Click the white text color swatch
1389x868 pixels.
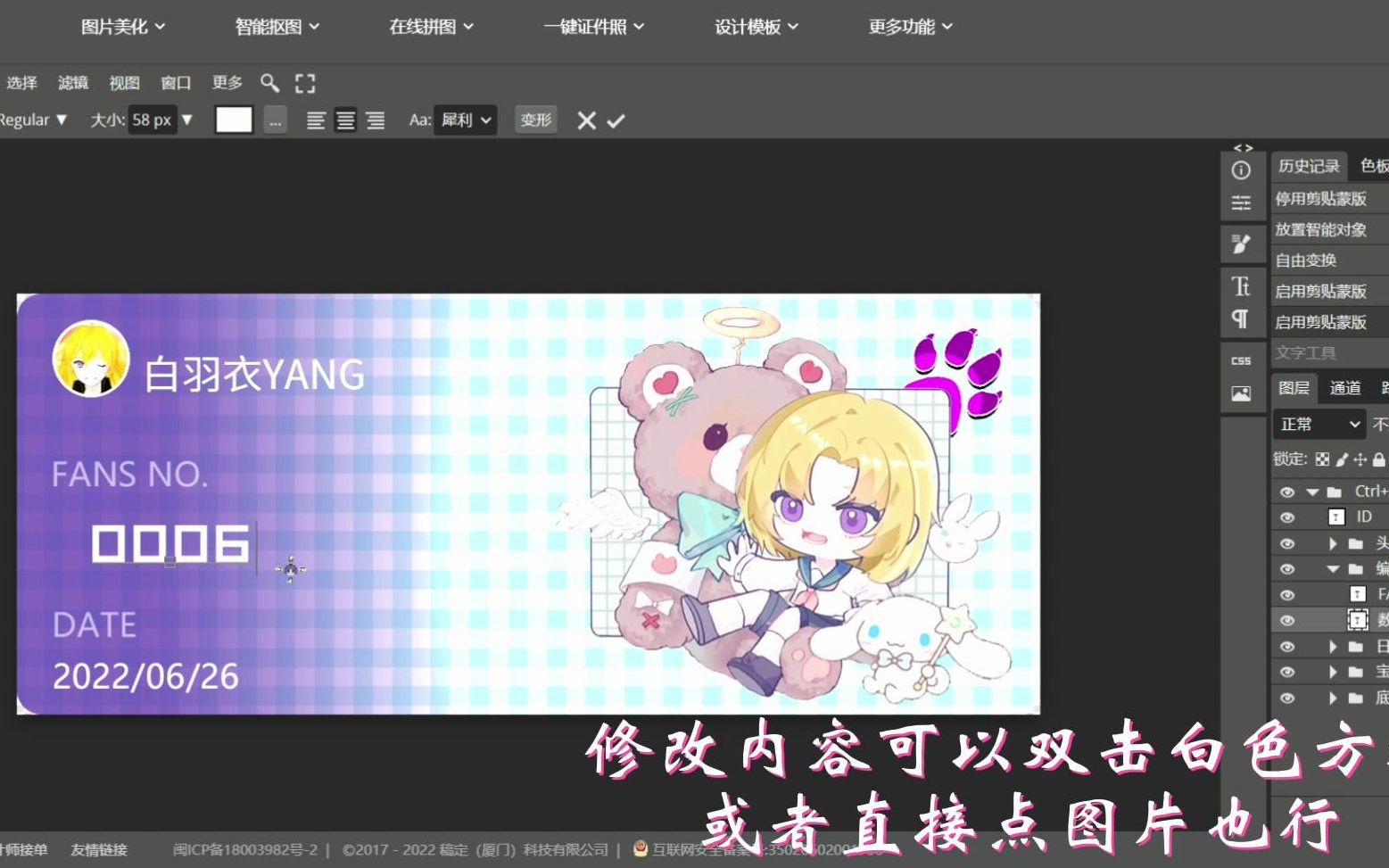coord(234,119)
